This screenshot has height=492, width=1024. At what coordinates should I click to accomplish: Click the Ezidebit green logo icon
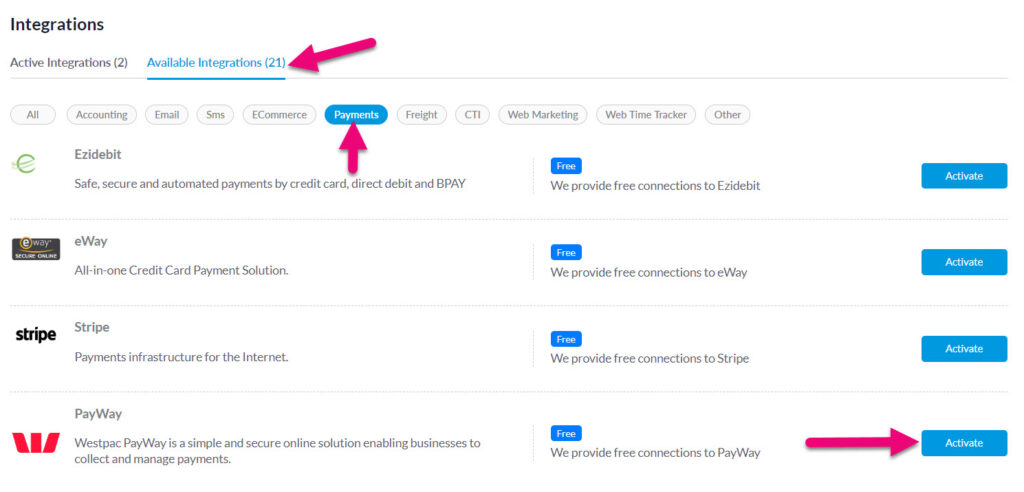click(24, 163)
